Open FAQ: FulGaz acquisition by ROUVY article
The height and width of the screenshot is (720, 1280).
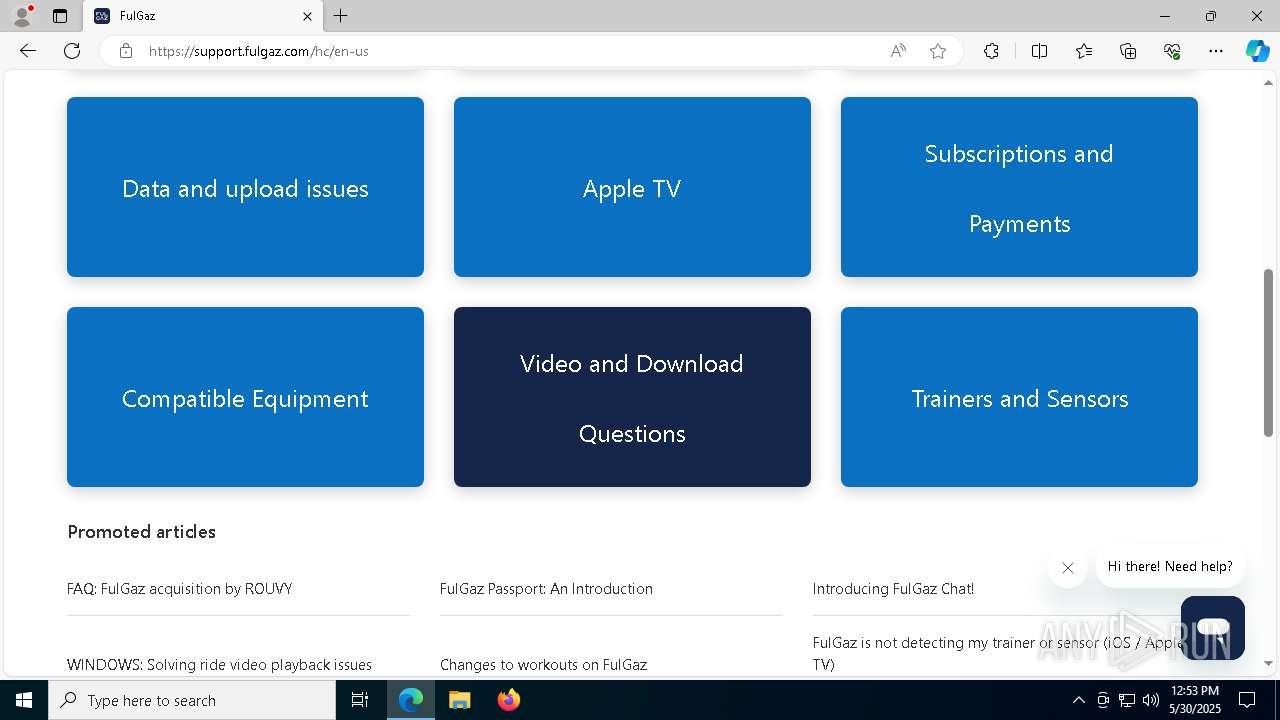coord(180,589)
